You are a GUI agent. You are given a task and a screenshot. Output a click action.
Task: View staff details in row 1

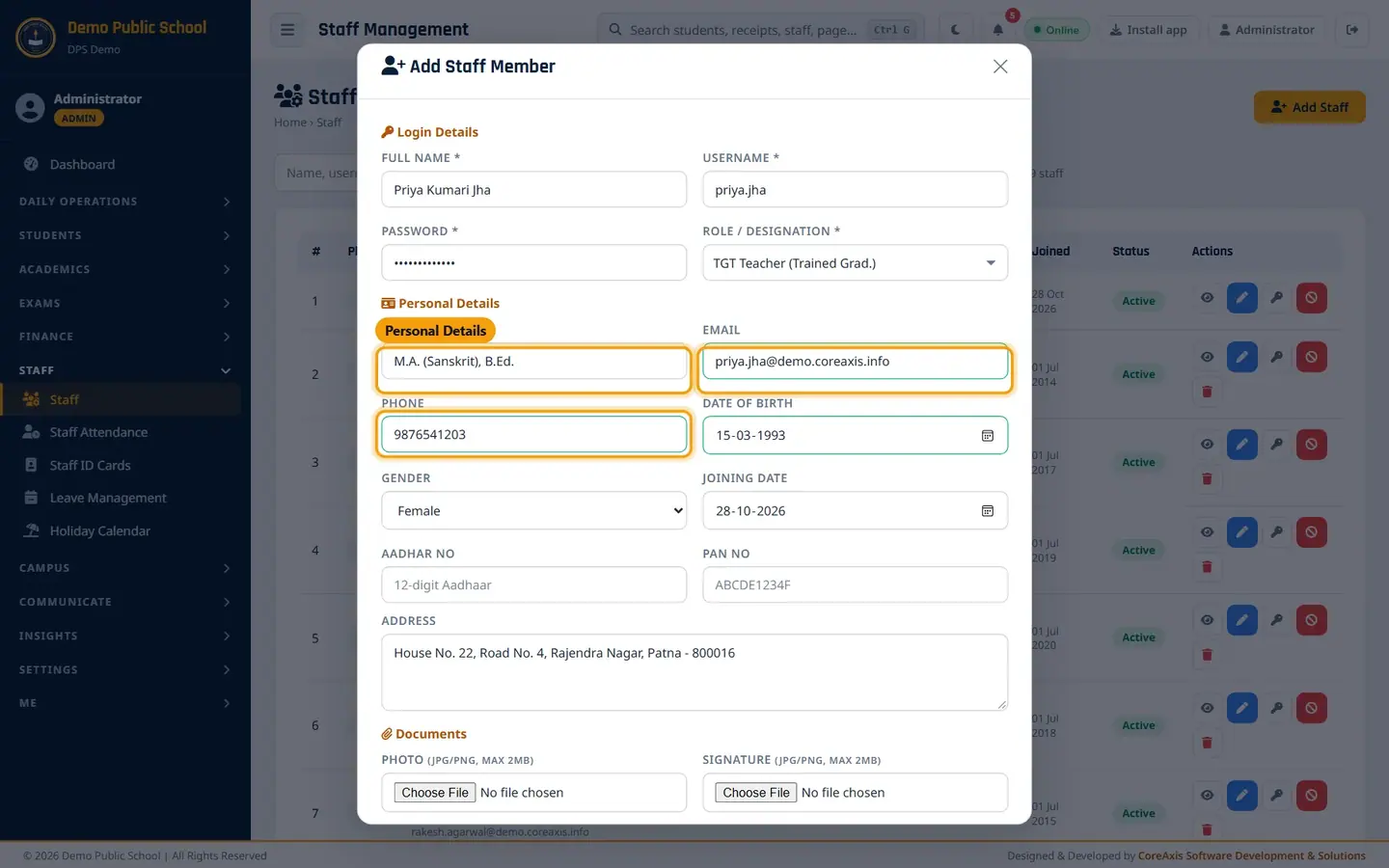point(1207,298)
